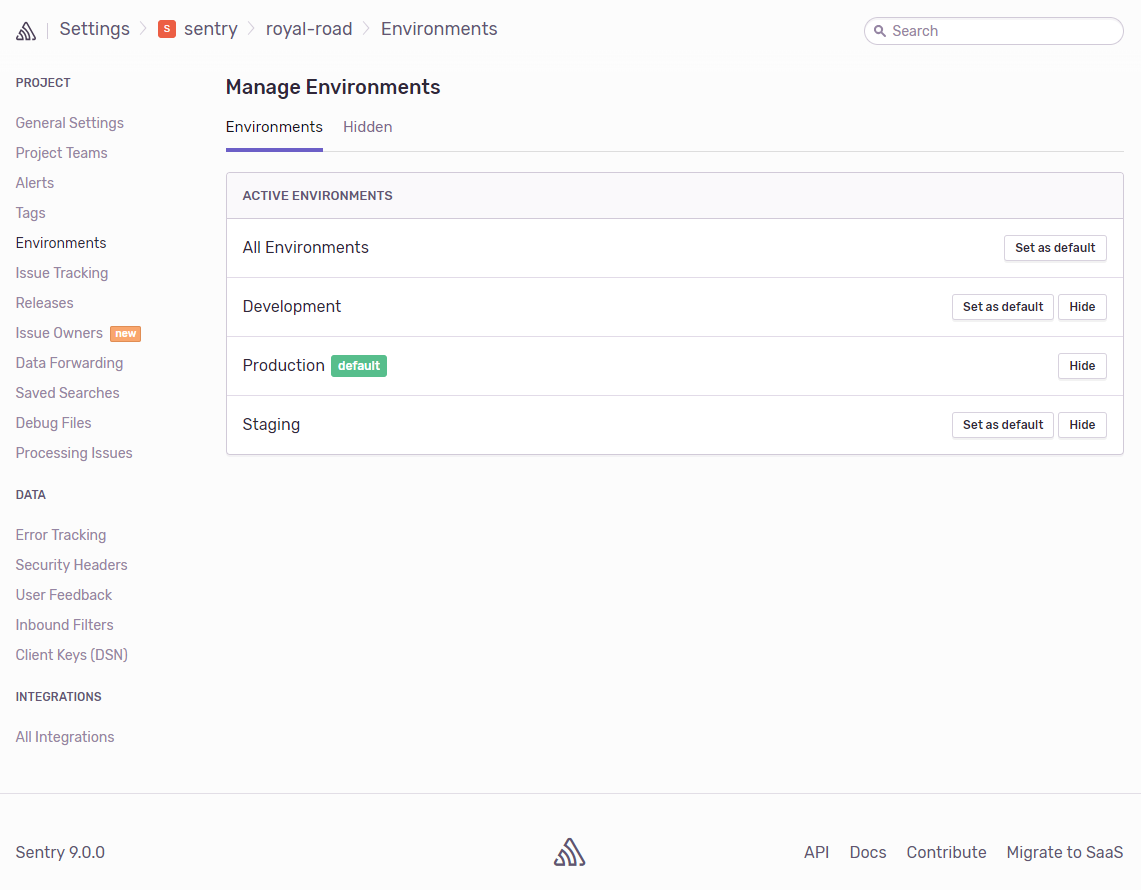Set Development as default
The image size is (1141, 890).
(1003, 307)
